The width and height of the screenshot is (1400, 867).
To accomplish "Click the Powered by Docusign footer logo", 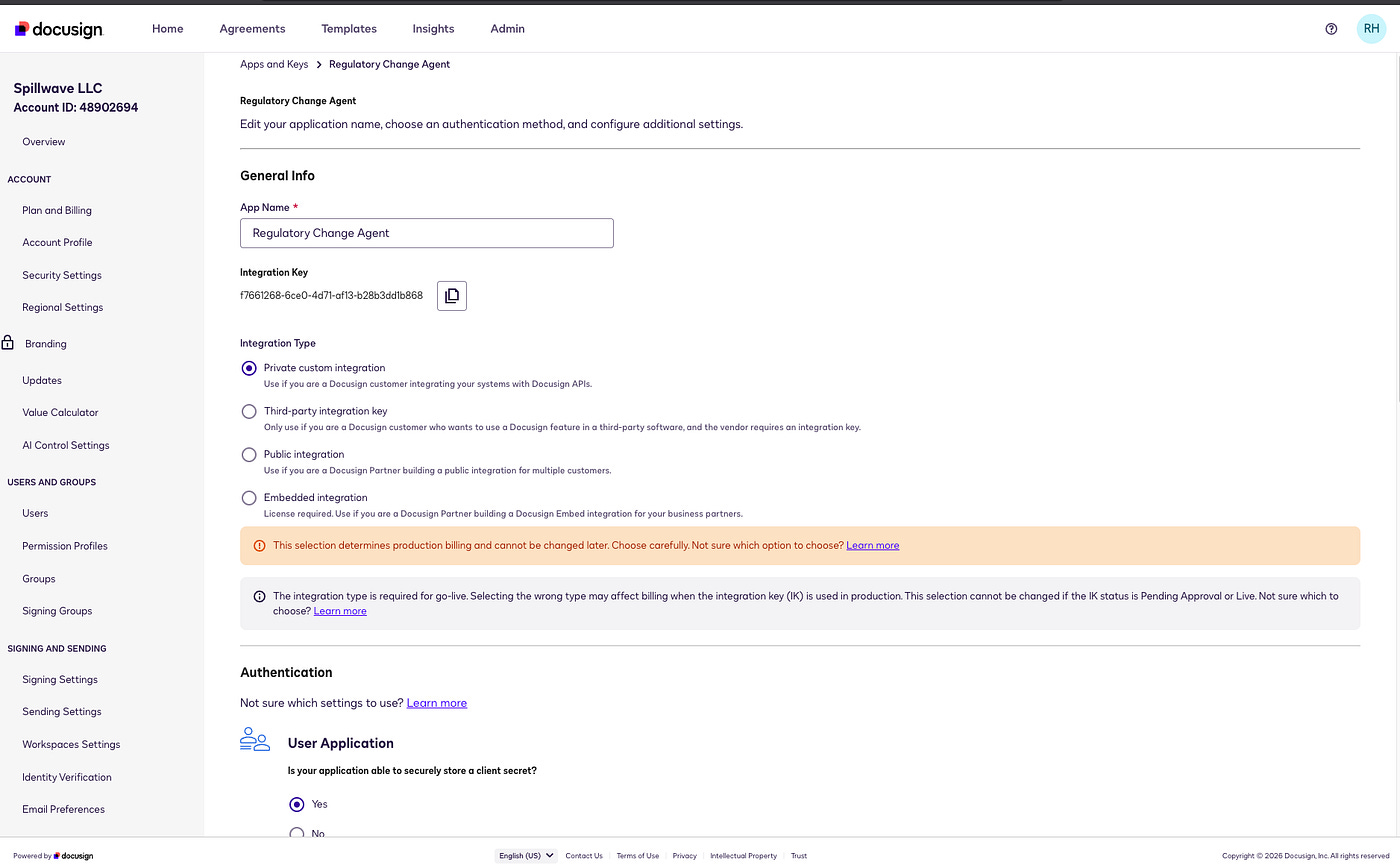I will pos(53,856).
